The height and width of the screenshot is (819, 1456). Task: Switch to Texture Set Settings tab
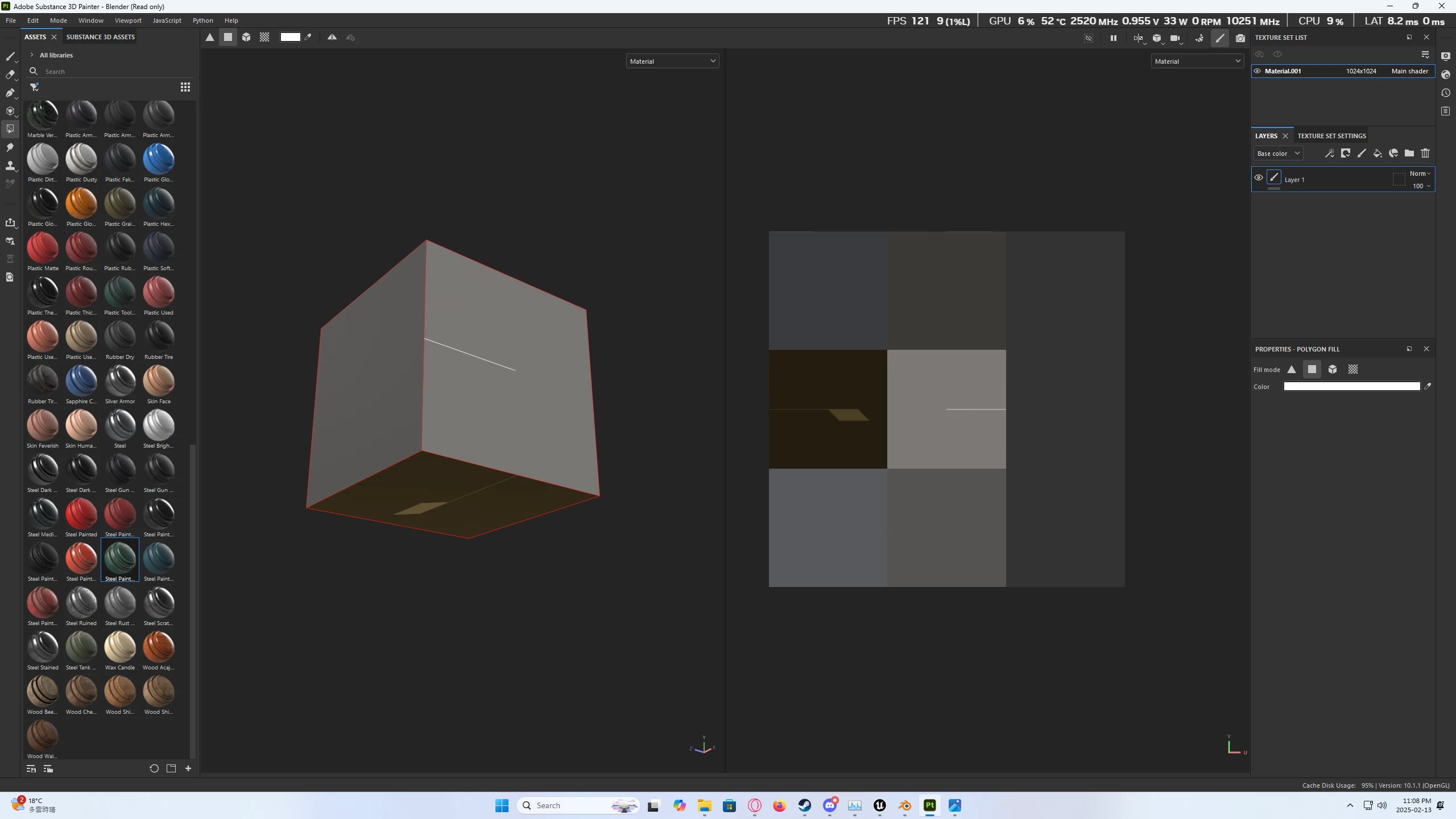pyautogui.click(x=1331, y=136)
